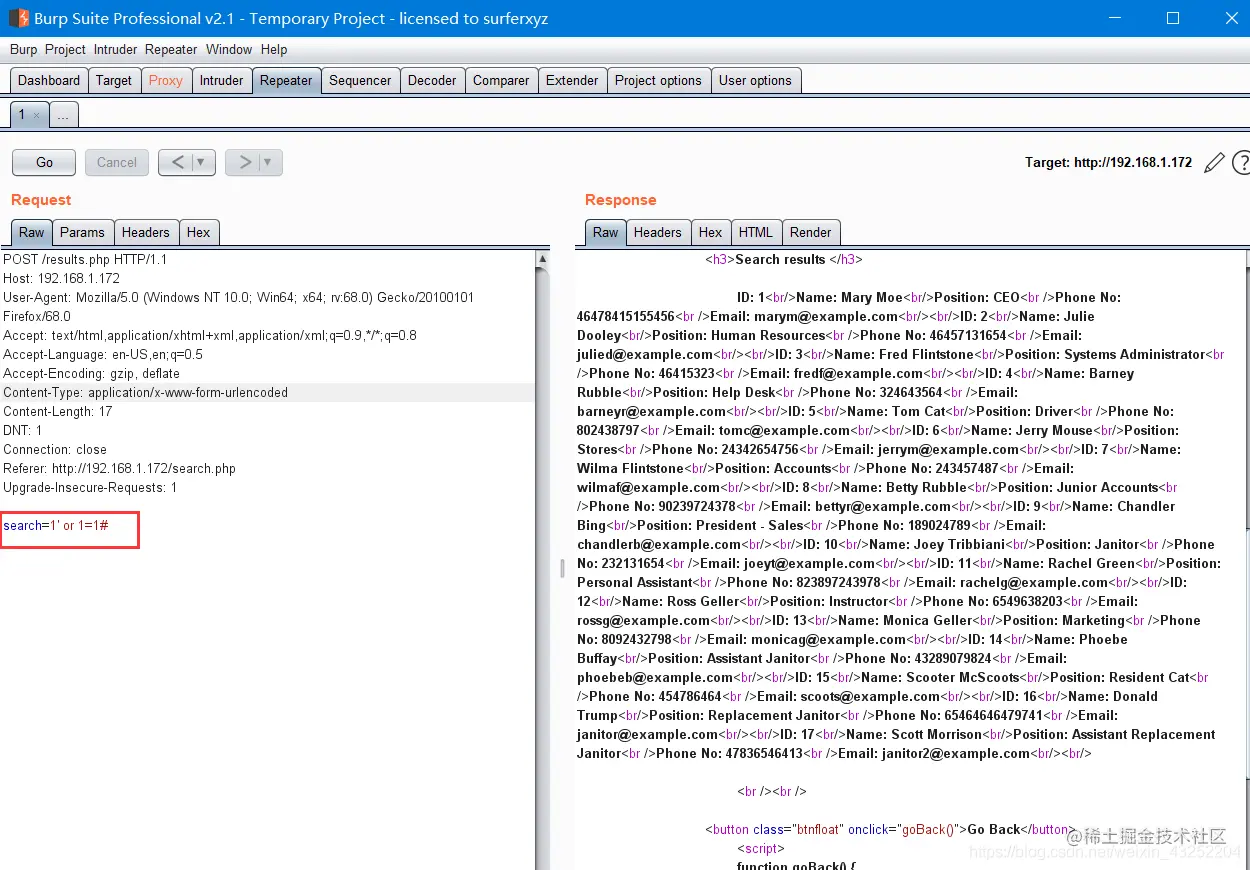Click the POST /results.php HTTP/1.1 line
Viewport: 1250px width, 870px height.
[85, 260]
